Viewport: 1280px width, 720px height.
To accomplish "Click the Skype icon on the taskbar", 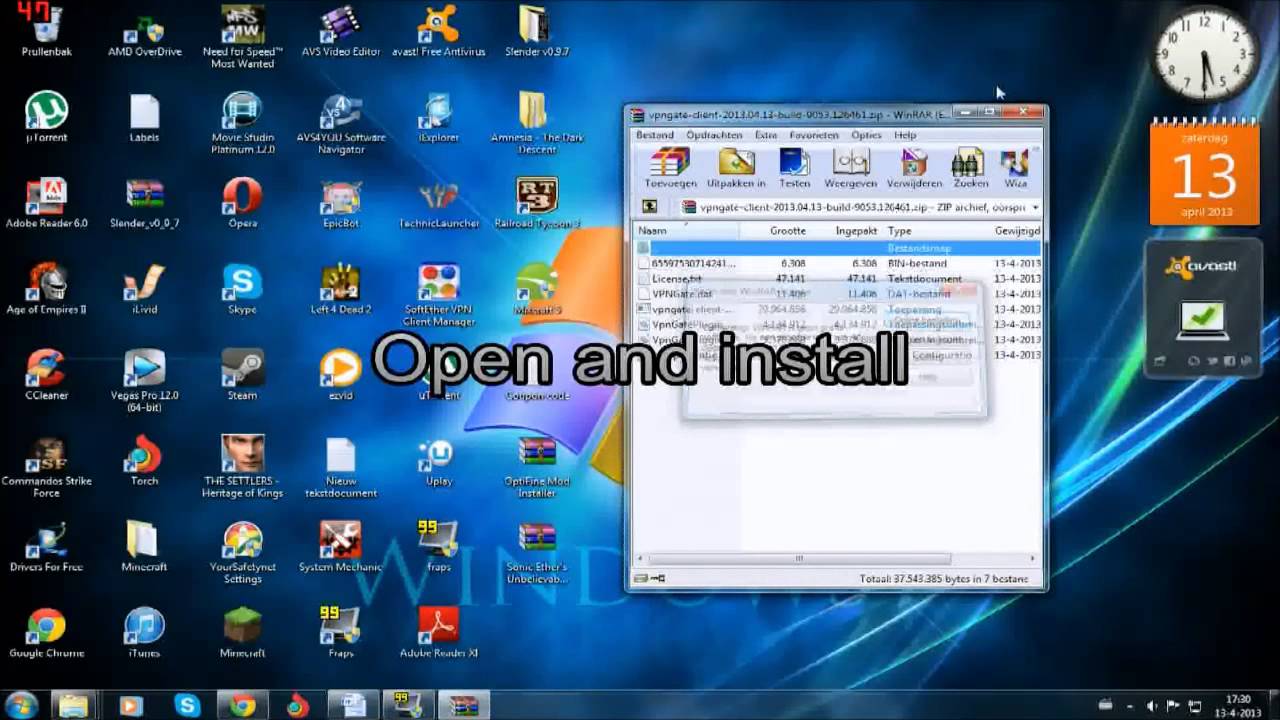I will pyautogui.click(x=186, y=705).
